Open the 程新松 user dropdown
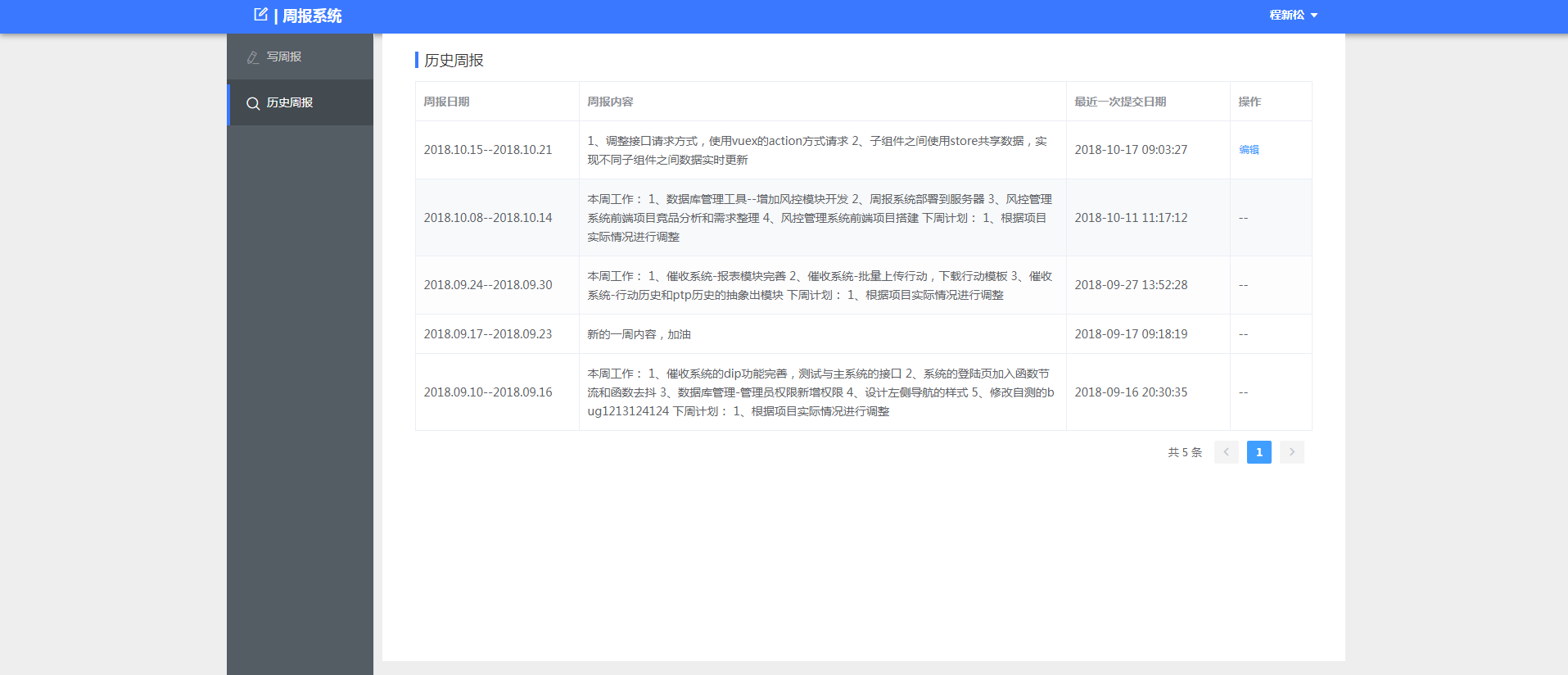Viewport: 1568px width, 675px height. pos(1294,15)
